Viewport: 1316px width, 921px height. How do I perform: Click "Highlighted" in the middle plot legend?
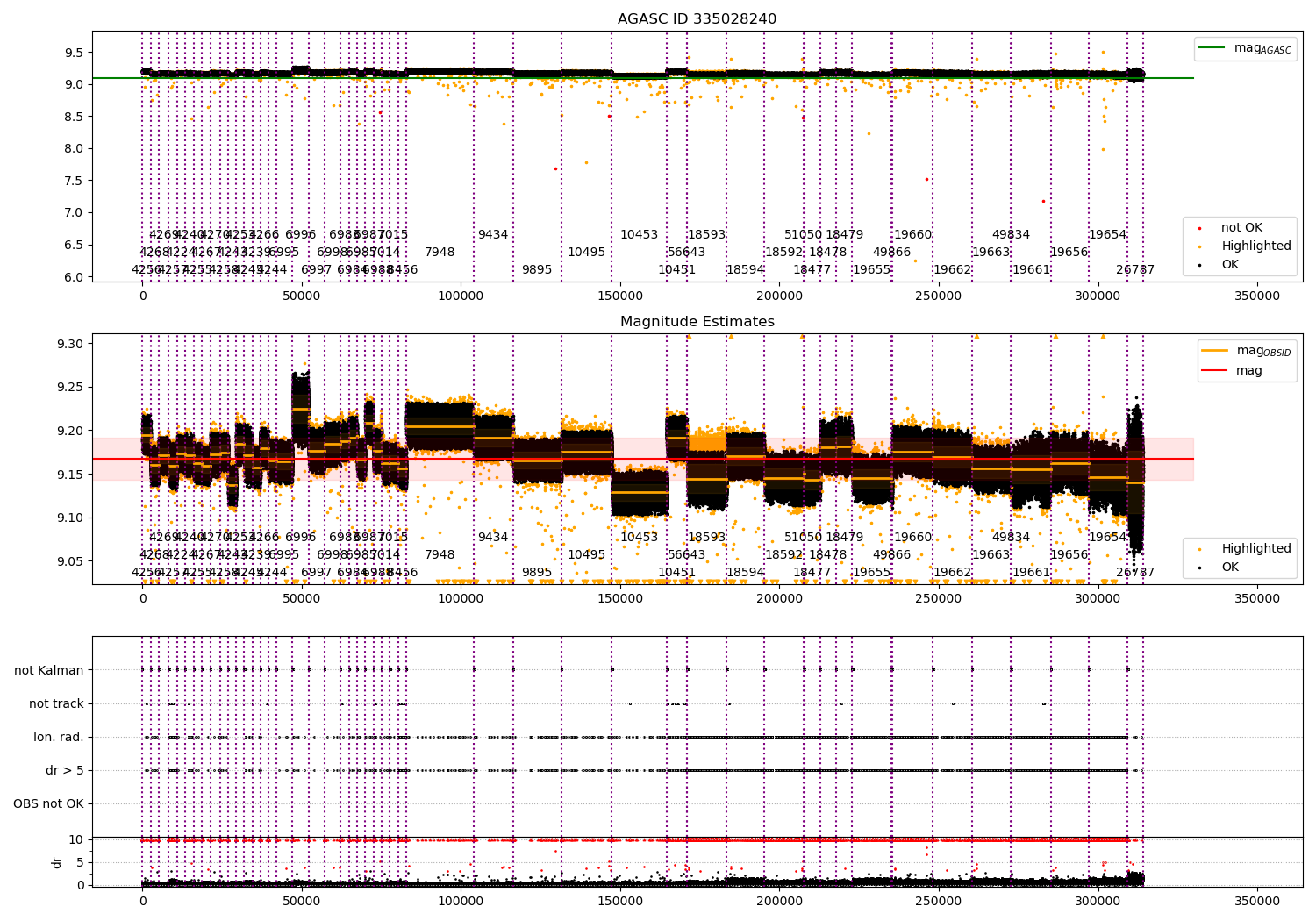(x=1256, y=549)
